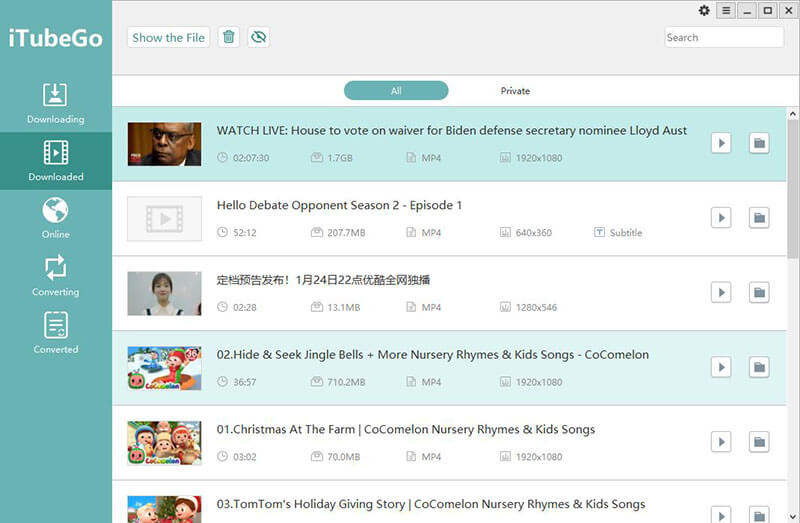Play TomTom's Holiday Giving Story video
Viewport: 800px width, 523px height.
tap(721, 514)
